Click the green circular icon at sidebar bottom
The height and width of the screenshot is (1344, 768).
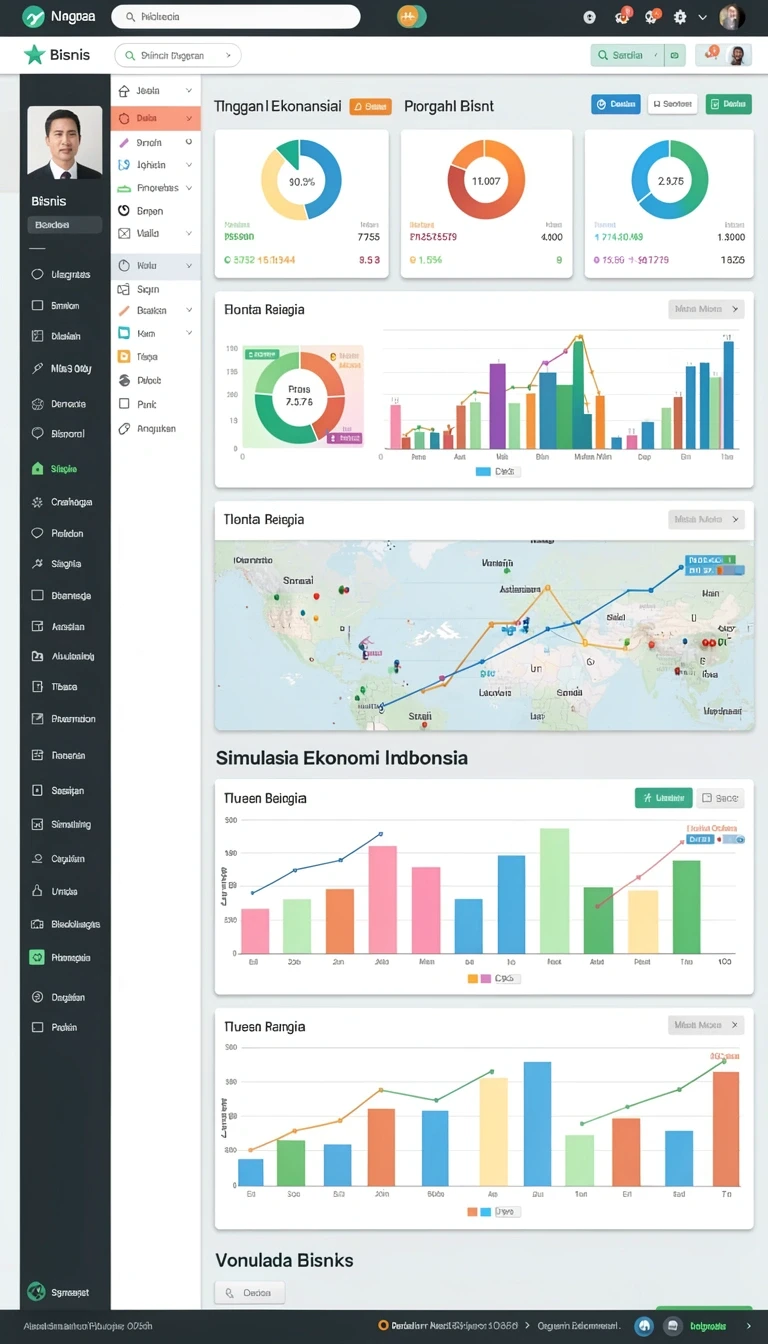36,1291
